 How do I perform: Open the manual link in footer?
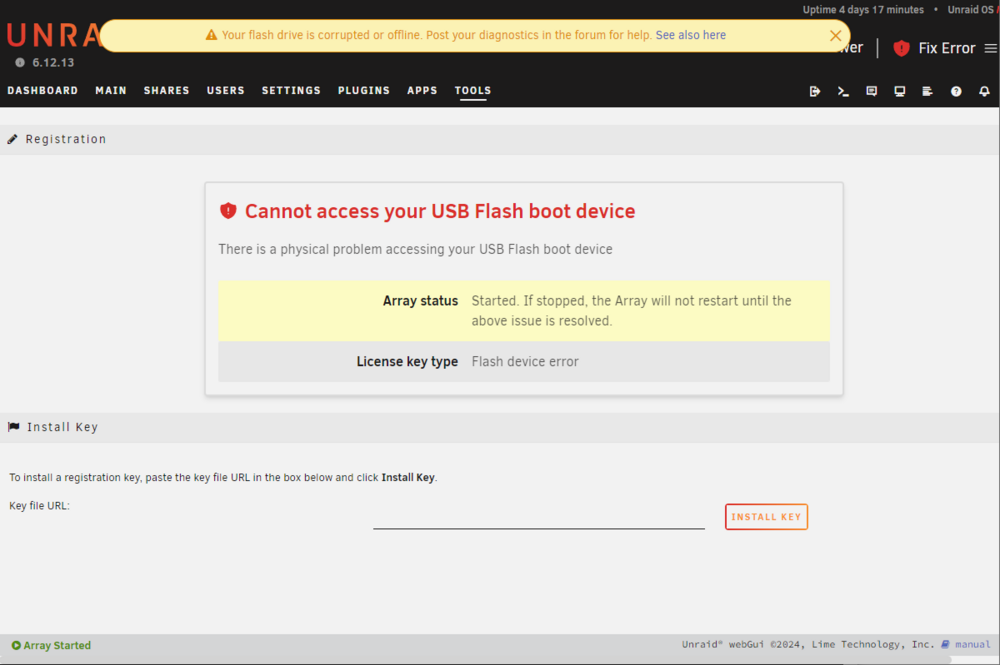[973, 644]
